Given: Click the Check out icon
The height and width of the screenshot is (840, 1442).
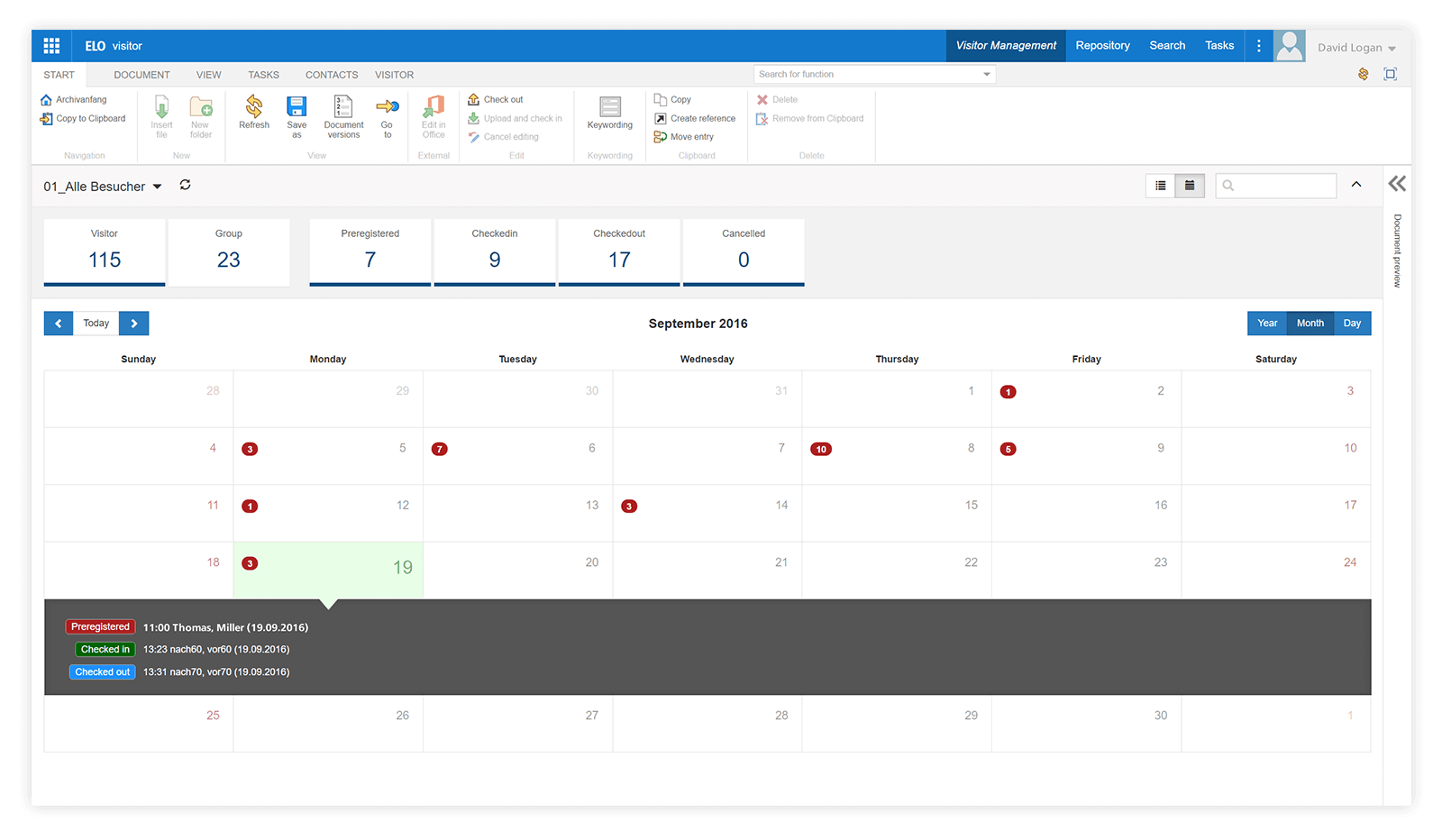Looking at the screenshot, I should click(x=474, y=99).
